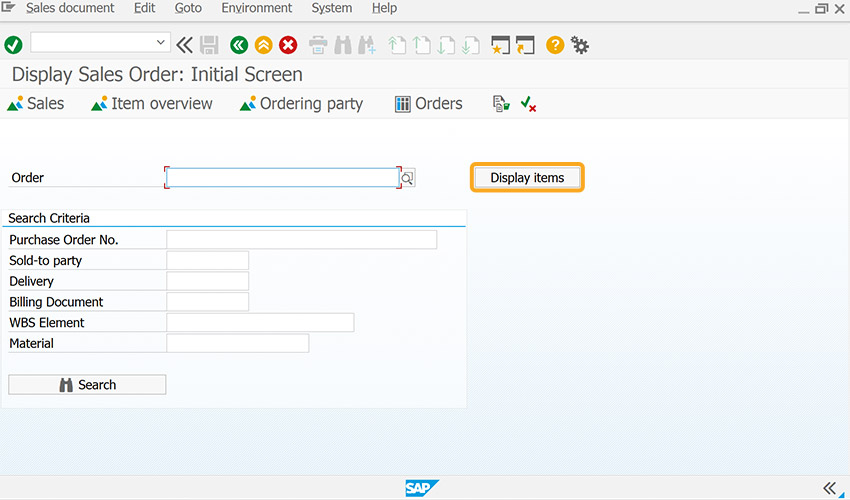Click the Save disk icon
The image size is (850, 500).
pyautogui.click(x=209, y=45)
